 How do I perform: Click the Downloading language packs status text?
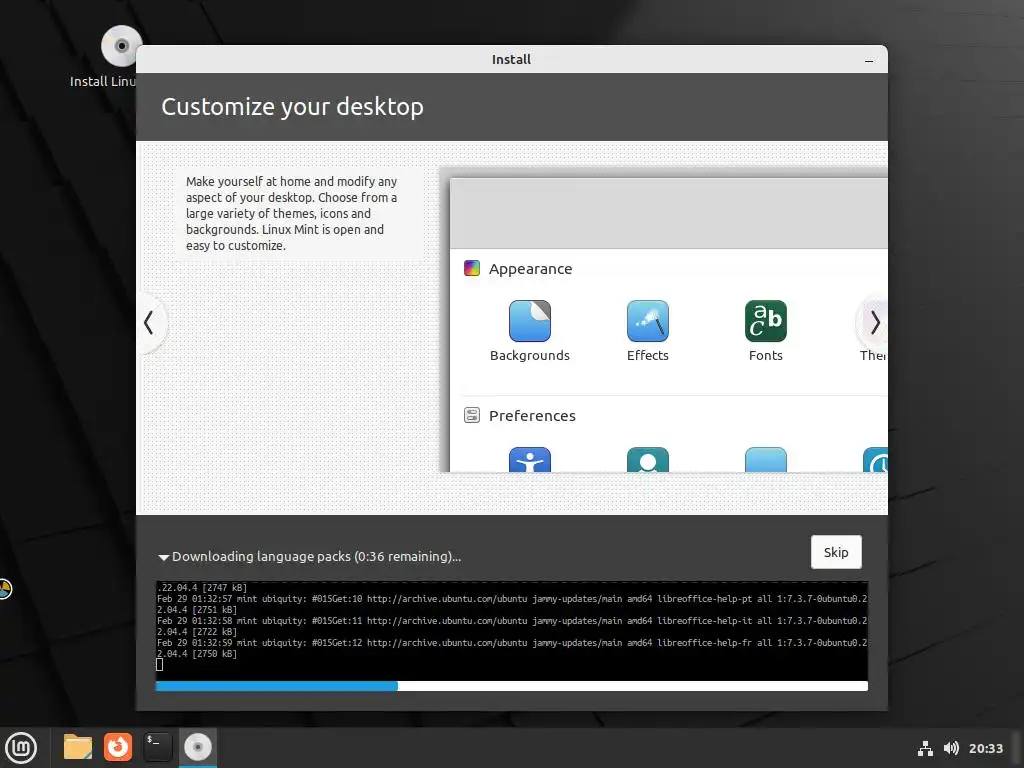coord(316,556)
